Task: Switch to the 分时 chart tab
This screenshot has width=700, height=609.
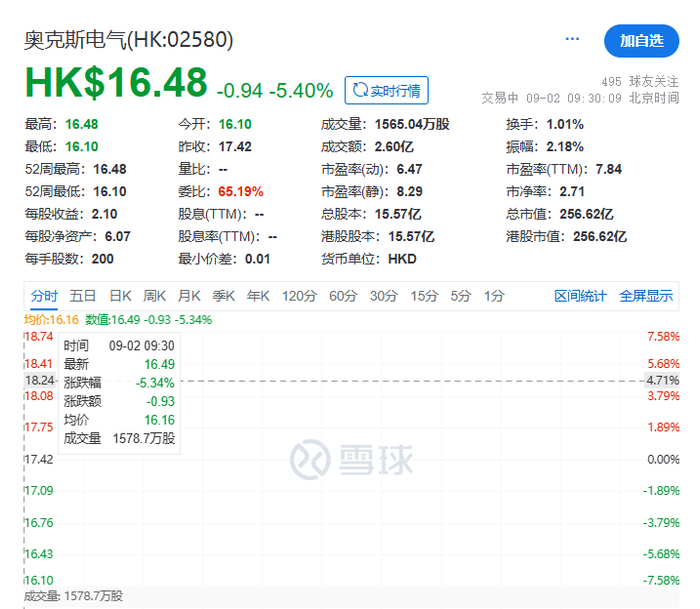Action: (x=44, y=296)
